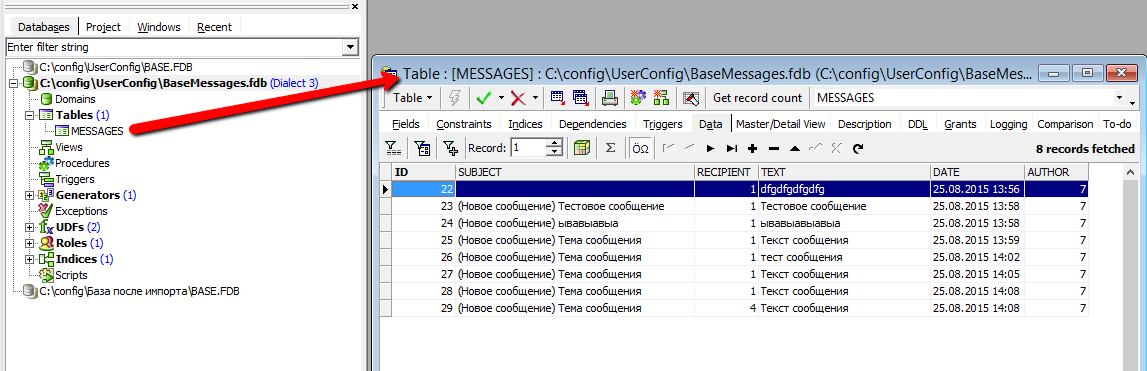Click cell 'Тестовое сообщение' in TEXT column

[844, 206]
